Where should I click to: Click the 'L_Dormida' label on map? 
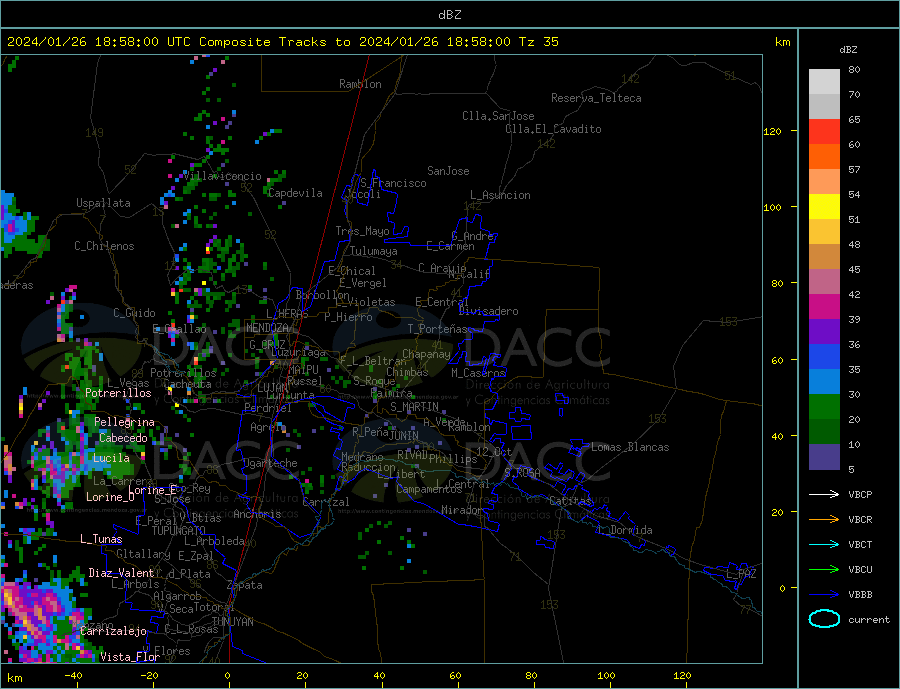[626, 530]
